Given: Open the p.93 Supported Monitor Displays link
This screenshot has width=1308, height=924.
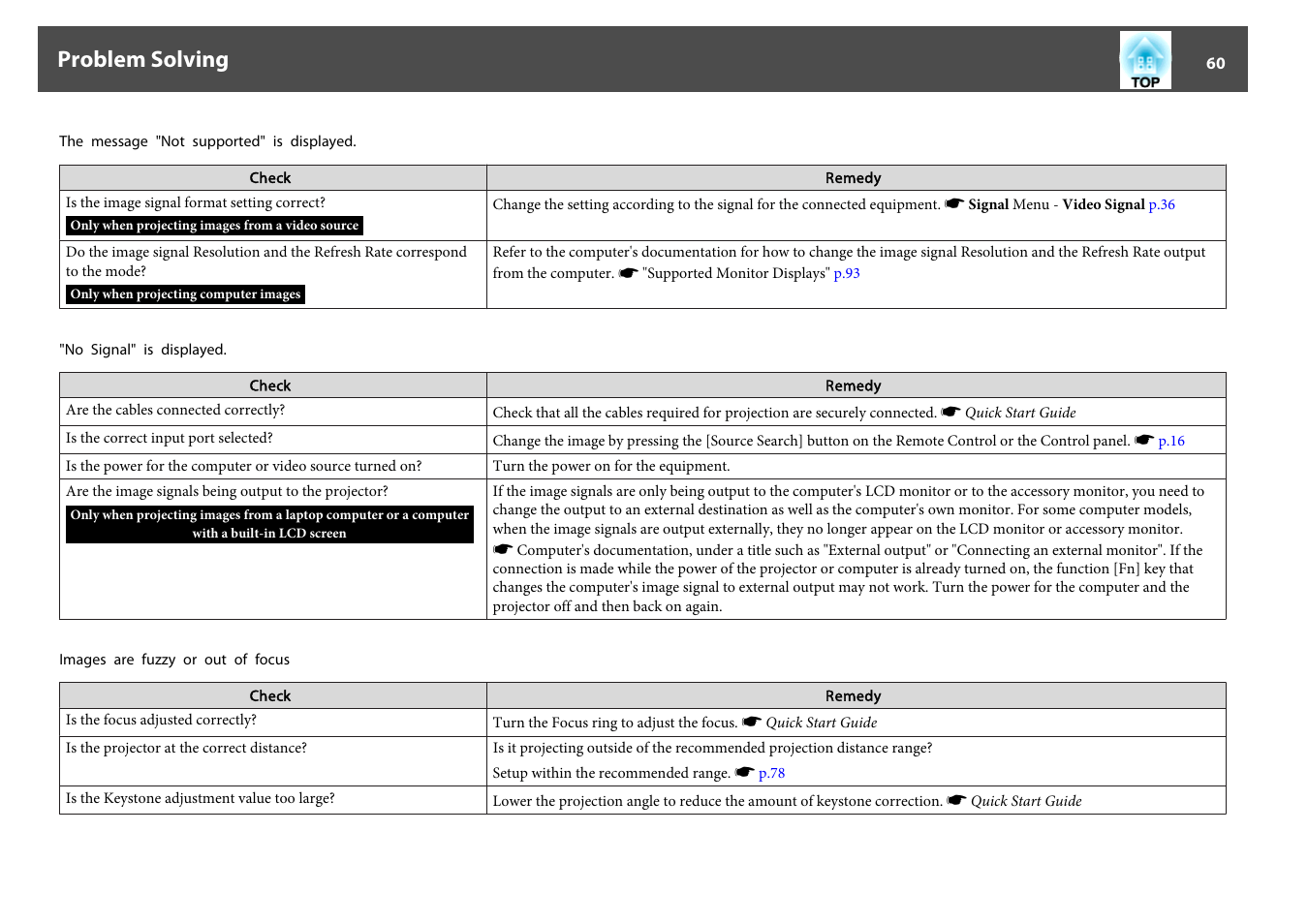Looking at the screenshot, I should click(x=847, y=273).
